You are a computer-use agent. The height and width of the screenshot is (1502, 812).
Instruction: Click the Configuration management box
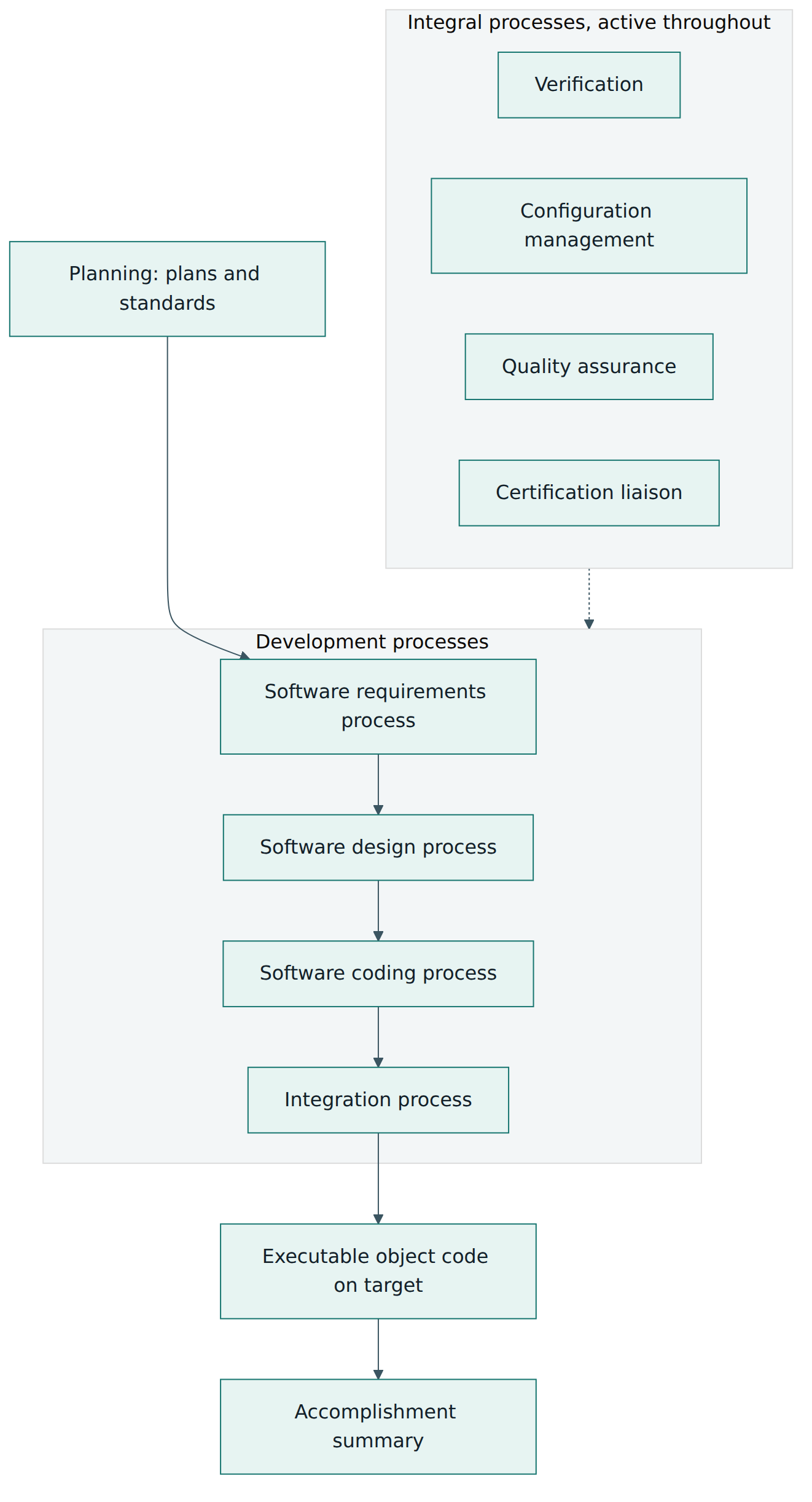coord(588,226)
